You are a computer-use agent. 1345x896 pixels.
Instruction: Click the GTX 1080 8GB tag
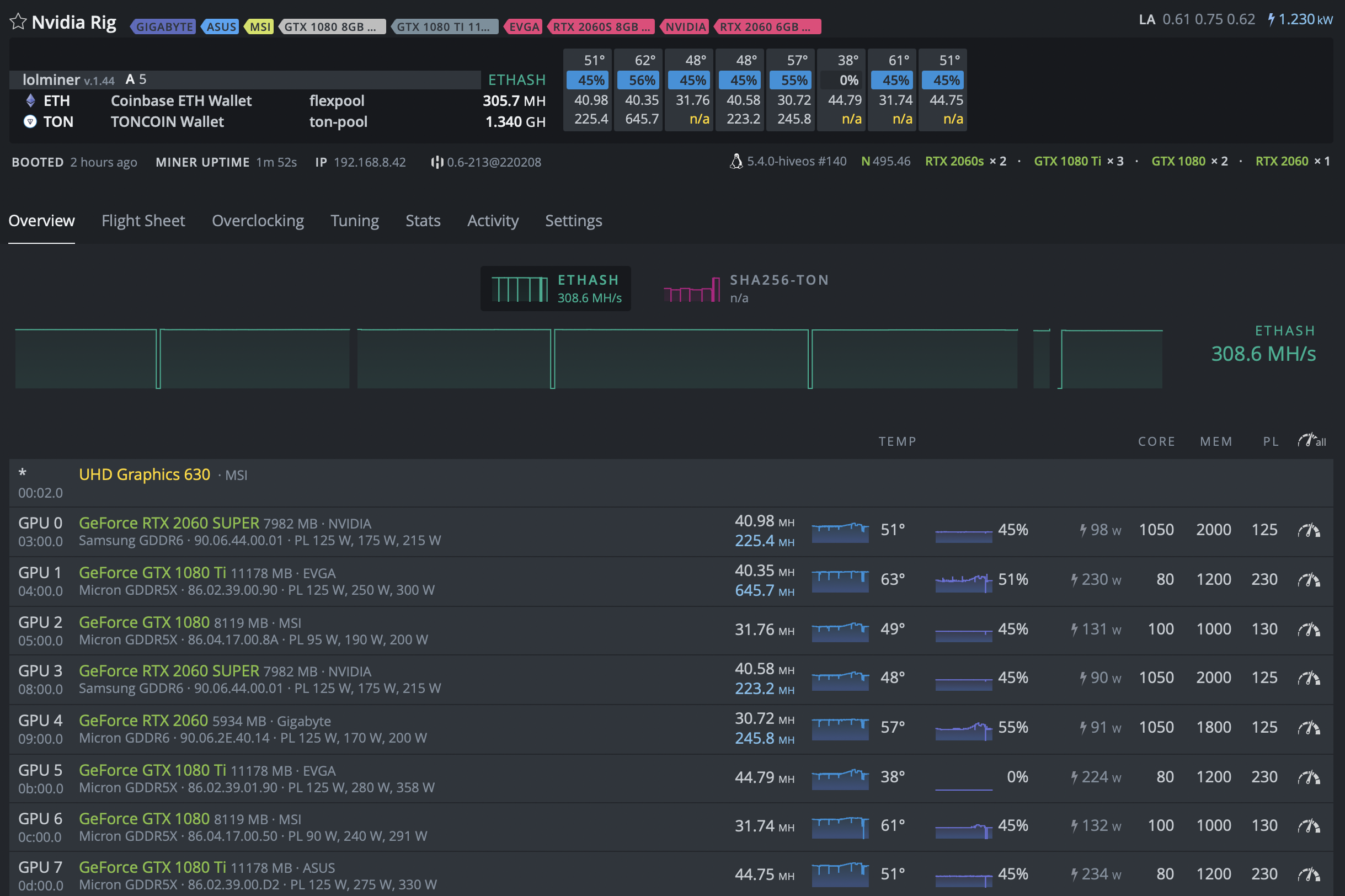click(332, 26)
